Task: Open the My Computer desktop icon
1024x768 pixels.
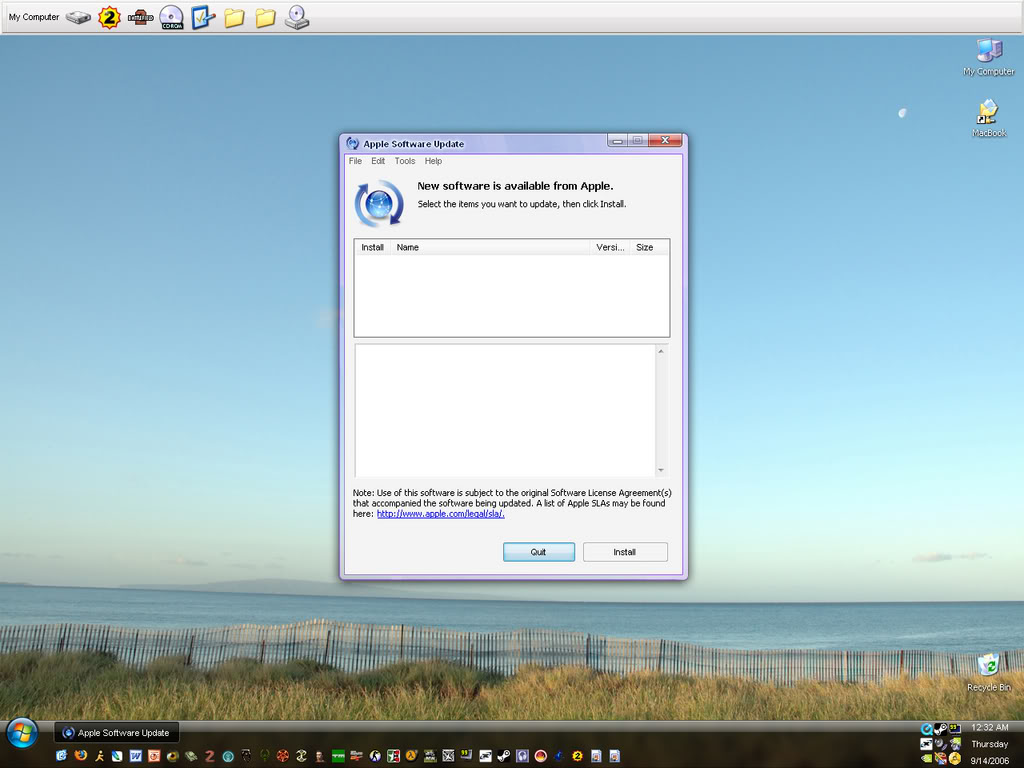Action: [989, 57]
